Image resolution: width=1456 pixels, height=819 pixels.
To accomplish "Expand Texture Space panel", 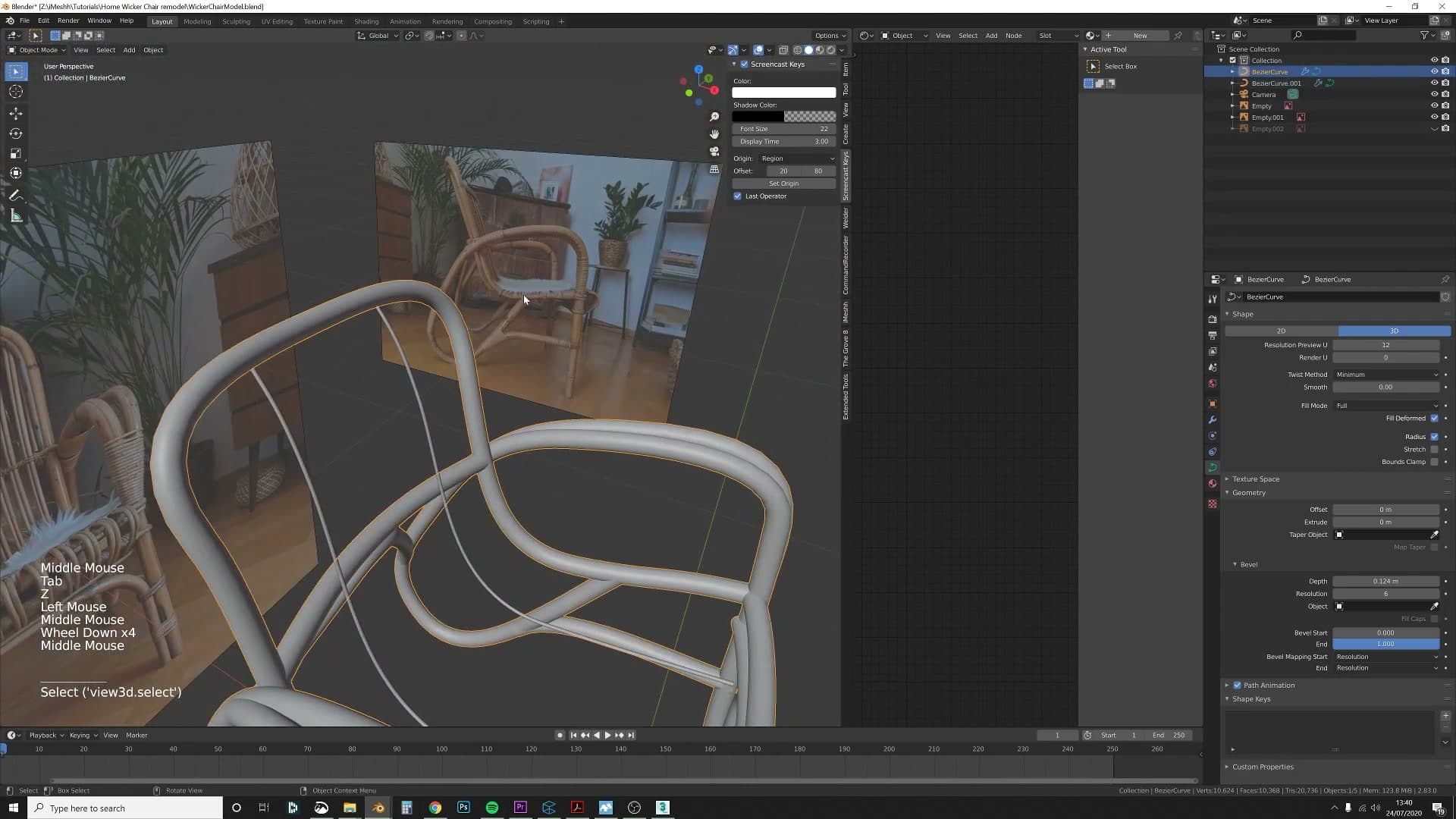I will click(1255, 479).
